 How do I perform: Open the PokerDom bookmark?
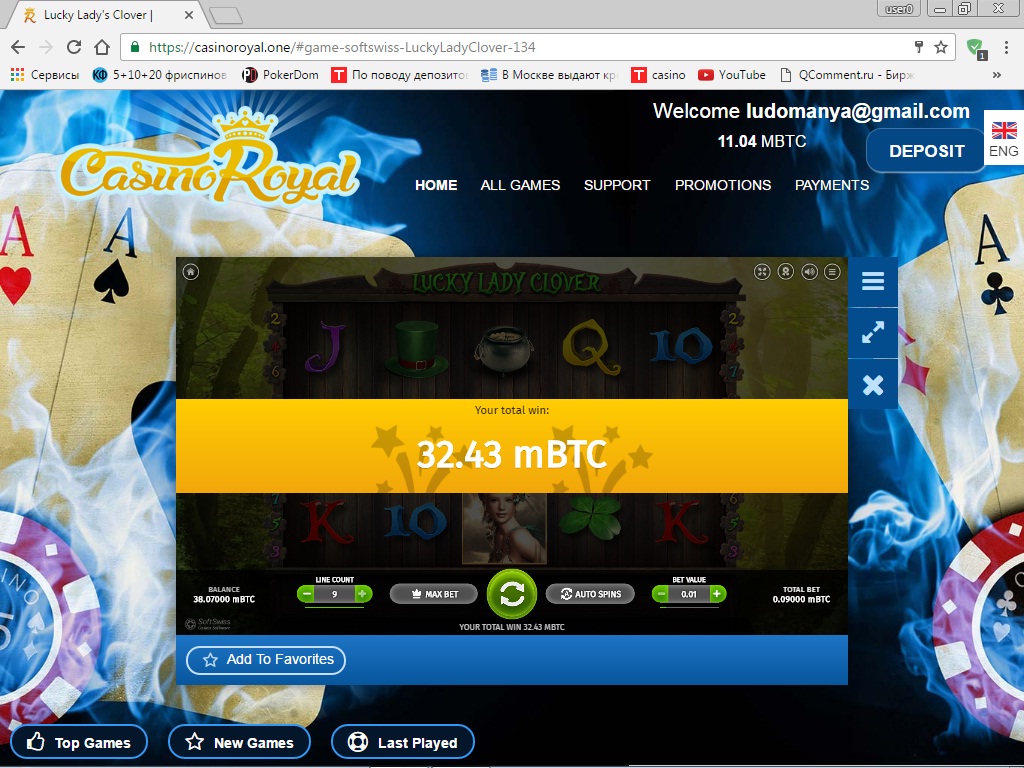(x=280, y=75)
